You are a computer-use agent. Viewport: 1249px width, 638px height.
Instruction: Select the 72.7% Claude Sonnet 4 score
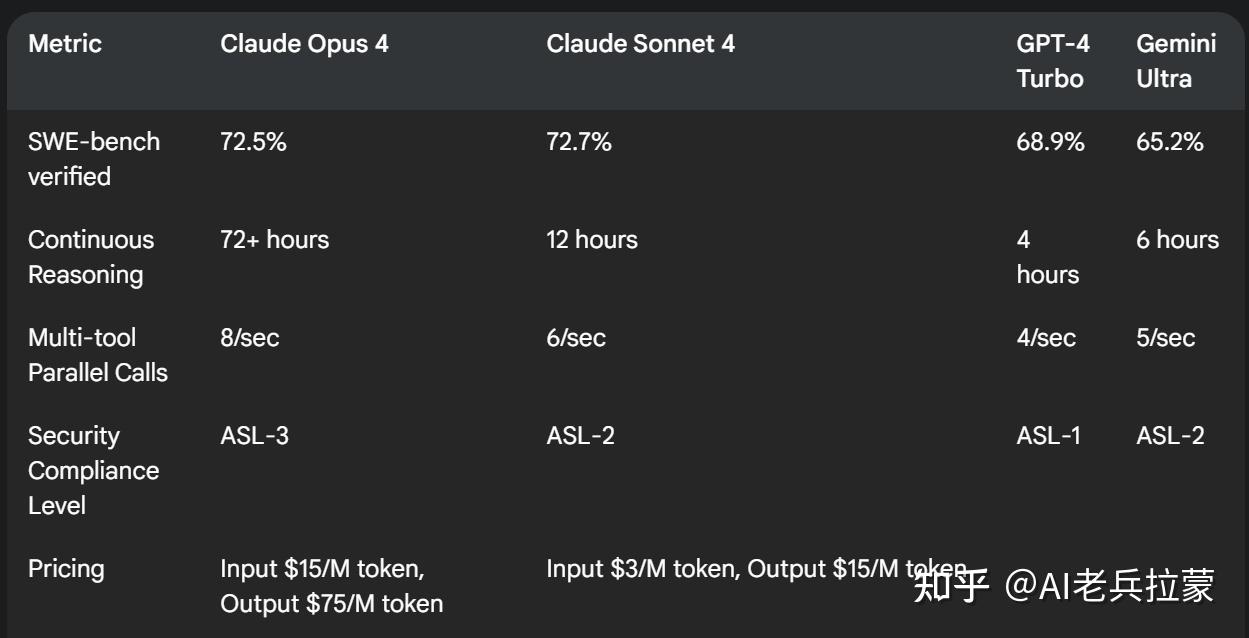tap(579, 142)
